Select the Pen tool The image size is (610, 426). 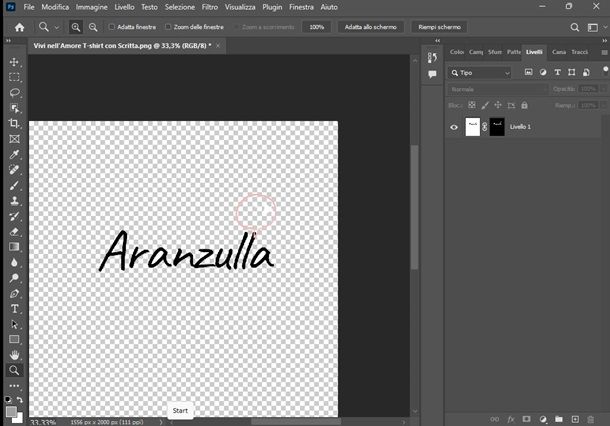point(14,293)
